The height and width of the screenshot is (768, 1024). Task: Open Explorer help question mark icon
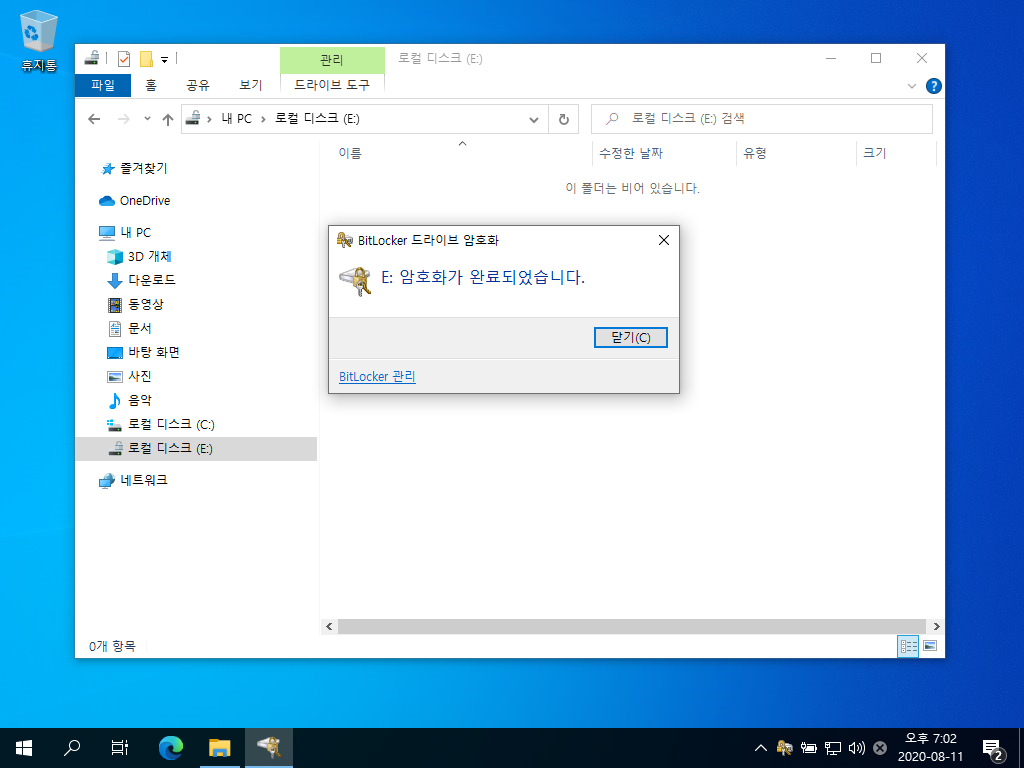934,86
